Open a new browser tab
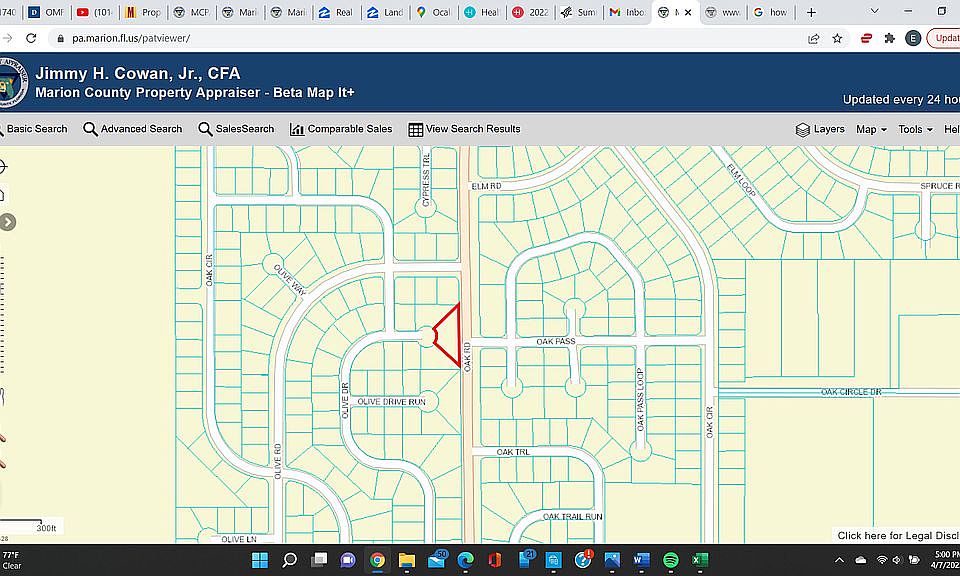This screenshot has width=960, height=576. tap(811, 12)
